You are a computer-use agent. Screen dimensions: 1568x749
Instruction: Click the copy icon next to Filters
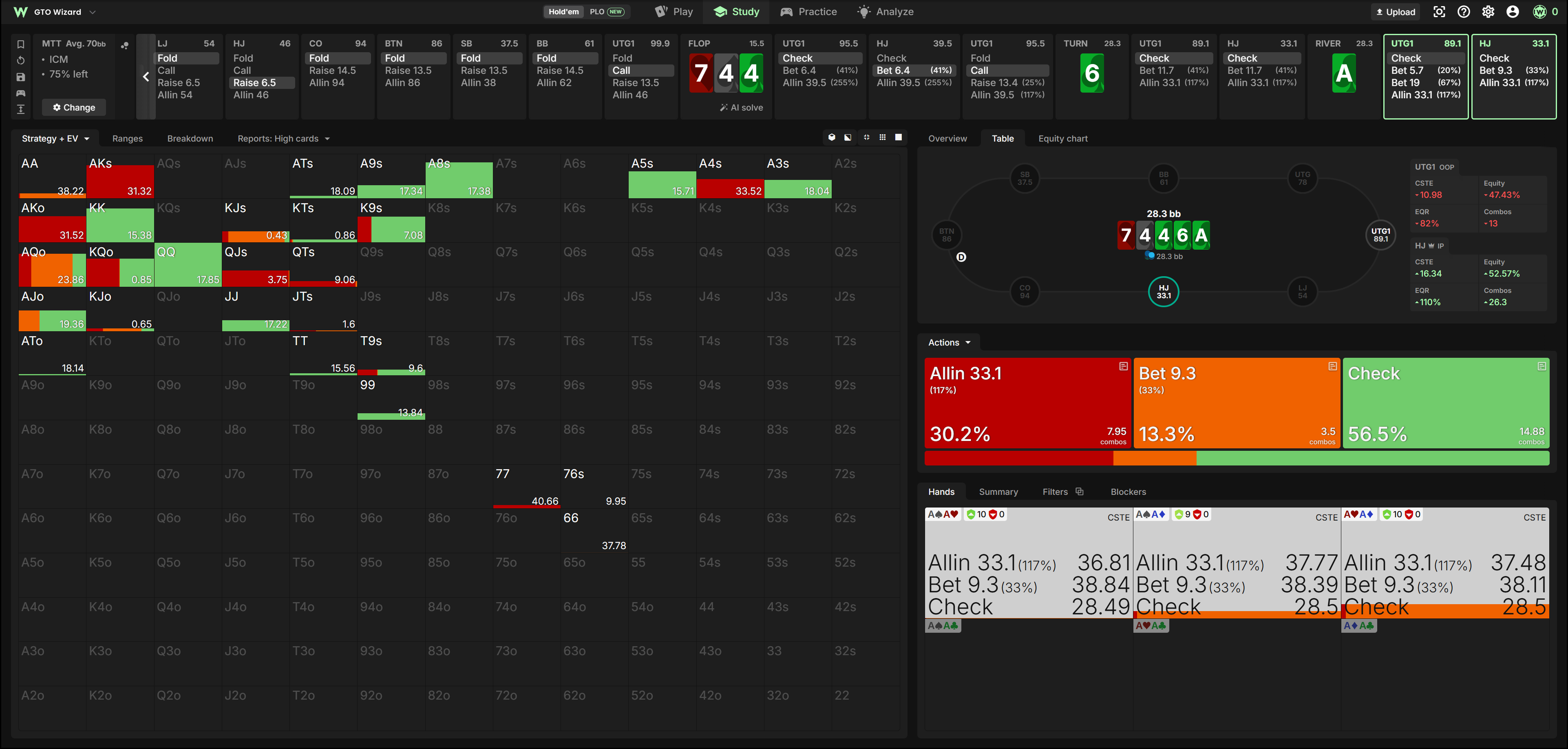click(x=1079, y=492)
